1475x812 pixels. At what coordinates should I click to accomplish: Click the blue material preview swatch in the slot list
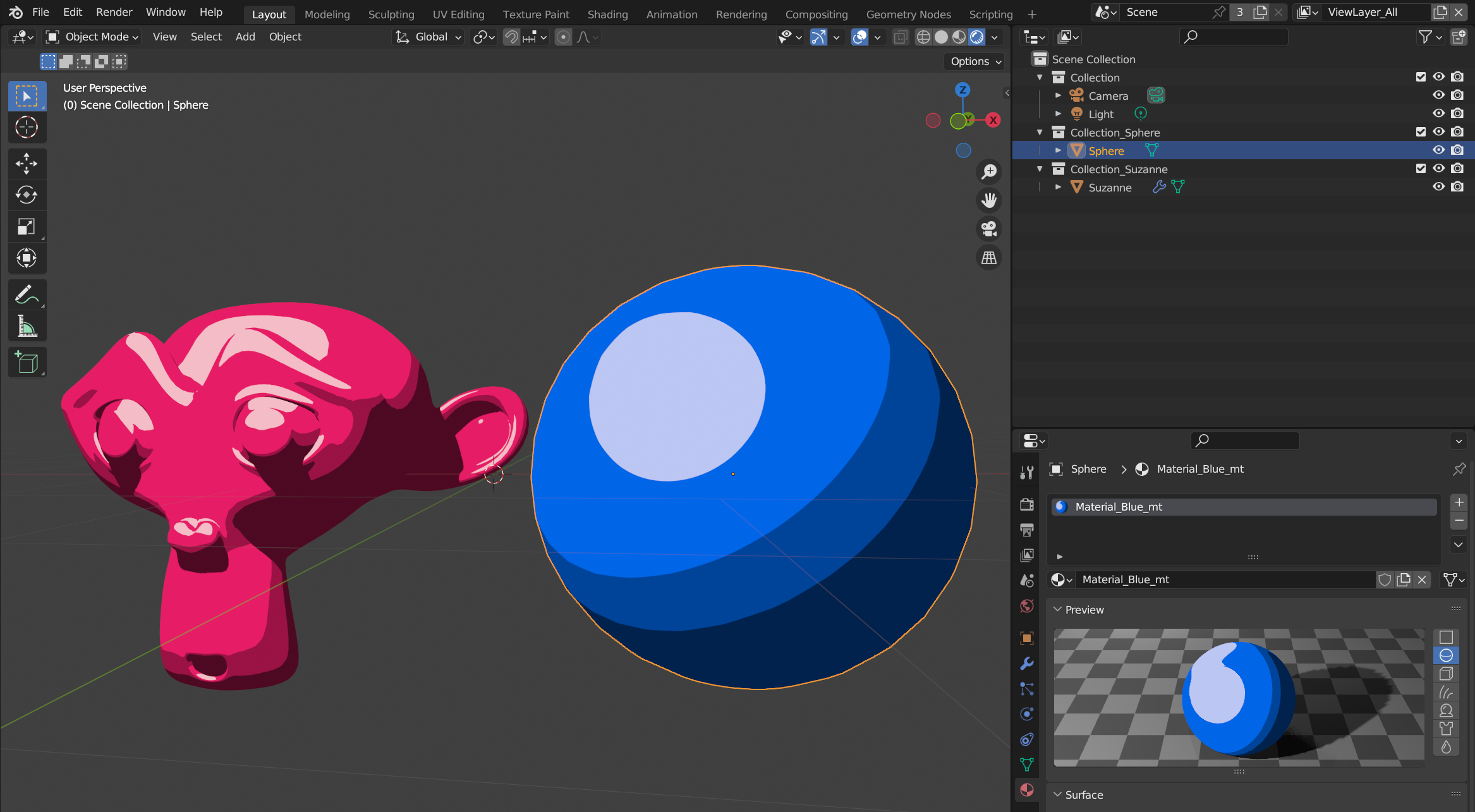pyautogui.click(x=1062, y=506)
